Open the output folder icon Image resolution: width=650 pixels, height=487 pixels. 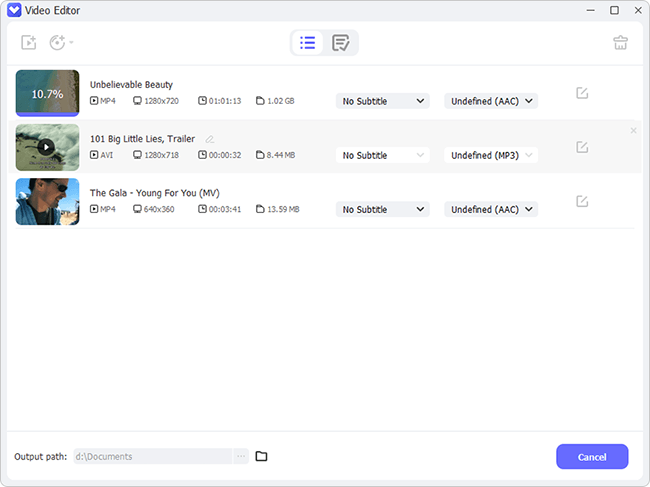click(x=261, y=456)
